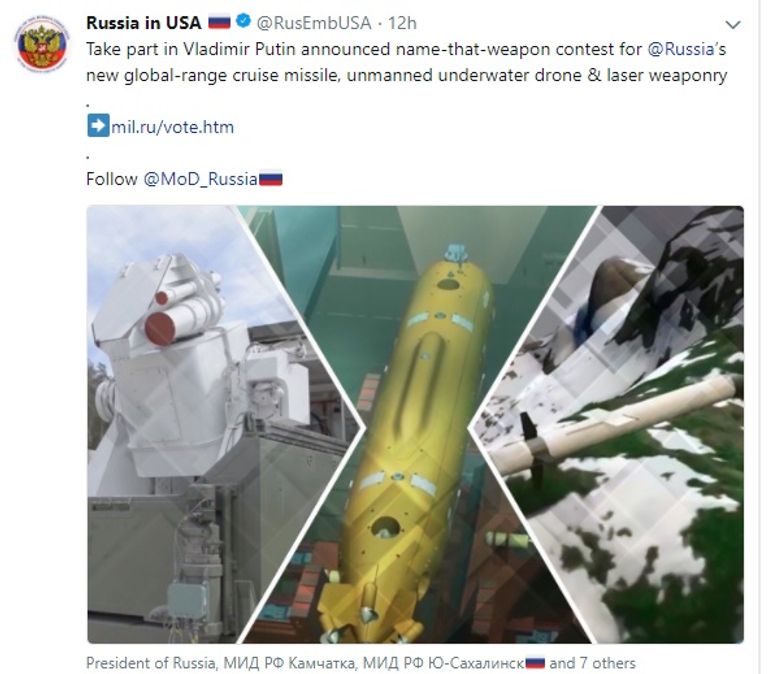Open the laser weapon photo panel
The height and width of the screenshot is (674, 768).
click(196, 424)
